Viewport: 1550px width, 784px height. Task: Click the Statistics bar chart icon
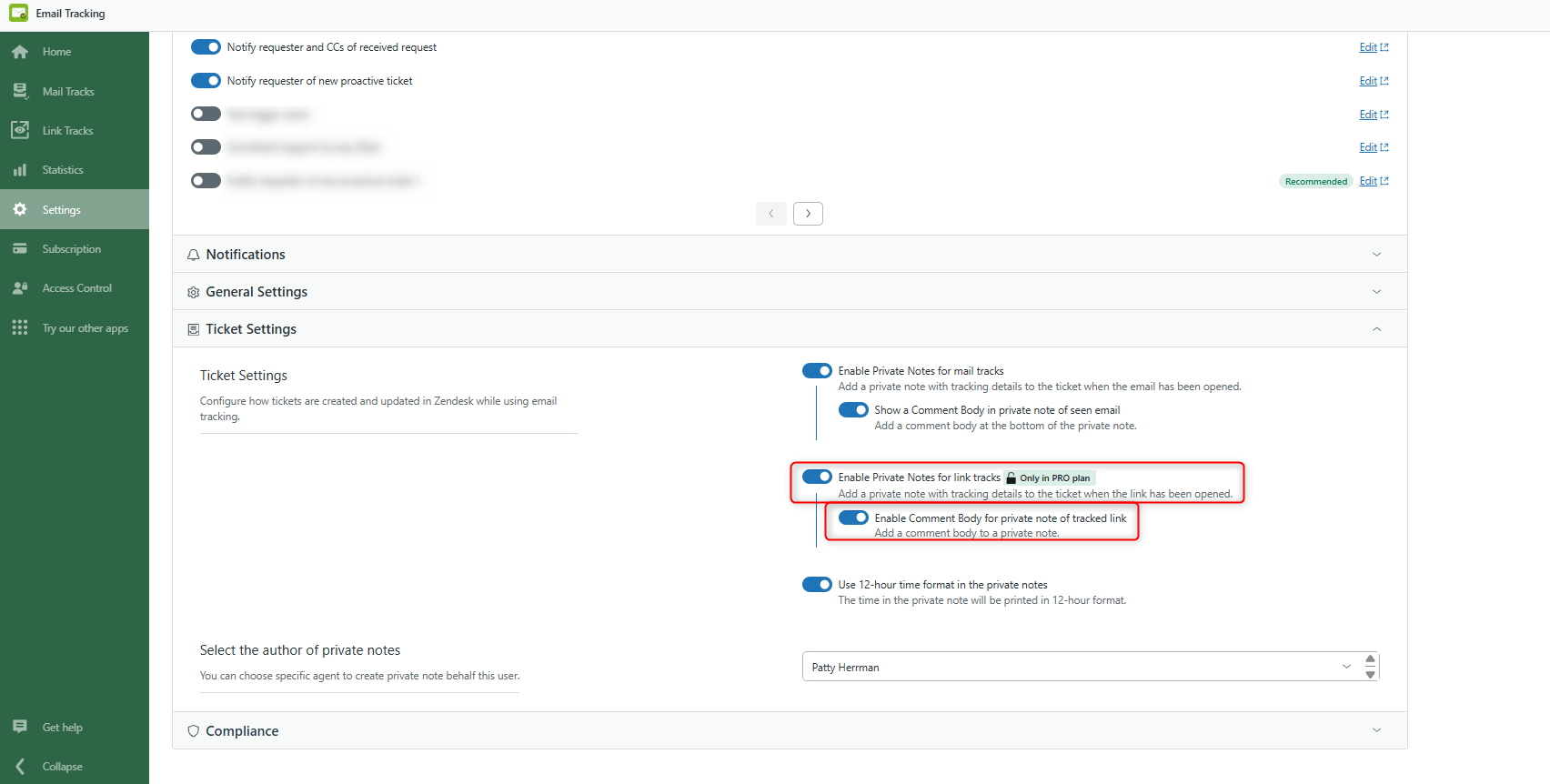click(x=20, y=170)
